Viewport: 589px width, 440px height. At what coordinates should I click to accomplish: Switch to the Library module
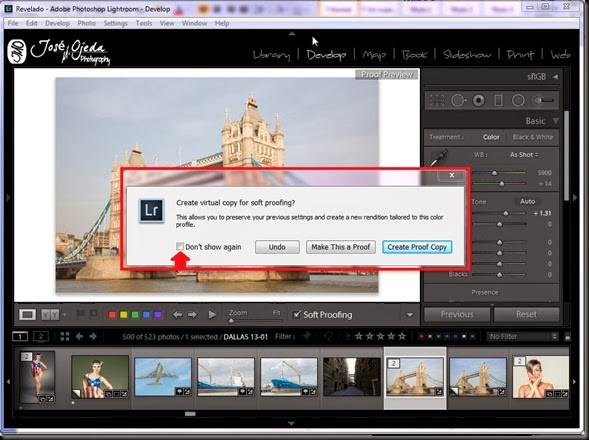[272, 55]
